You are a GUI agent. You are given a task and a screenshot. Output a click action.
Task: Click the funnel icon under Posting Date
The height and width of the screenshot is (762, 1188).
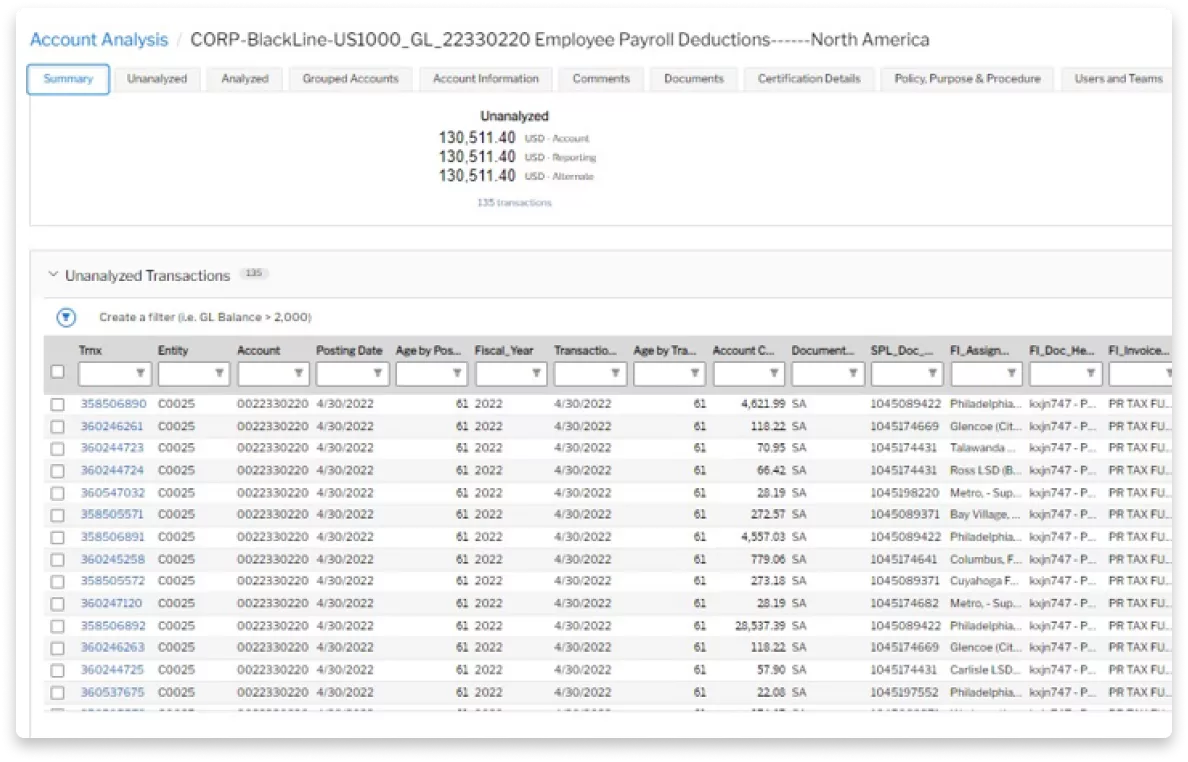(377, 373)
